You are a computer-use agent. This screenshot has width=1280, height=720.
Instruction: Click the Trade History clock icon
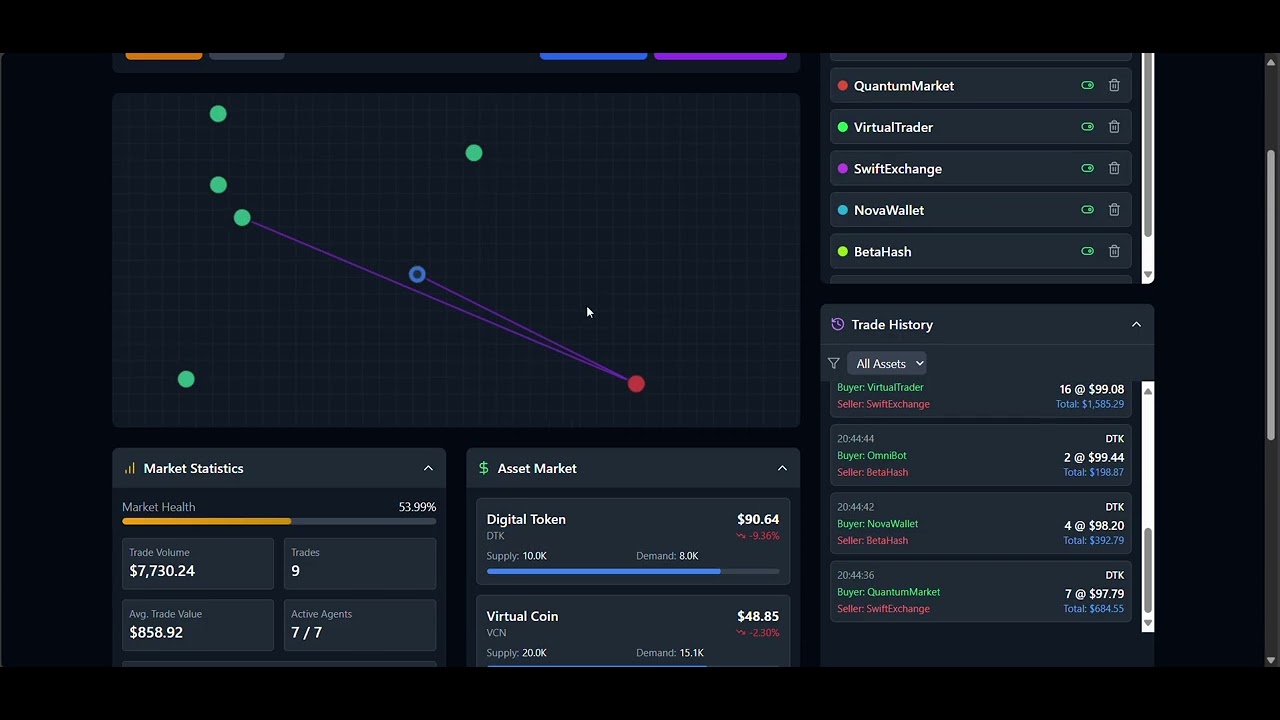pyautogui.click(x=838, y=324)
